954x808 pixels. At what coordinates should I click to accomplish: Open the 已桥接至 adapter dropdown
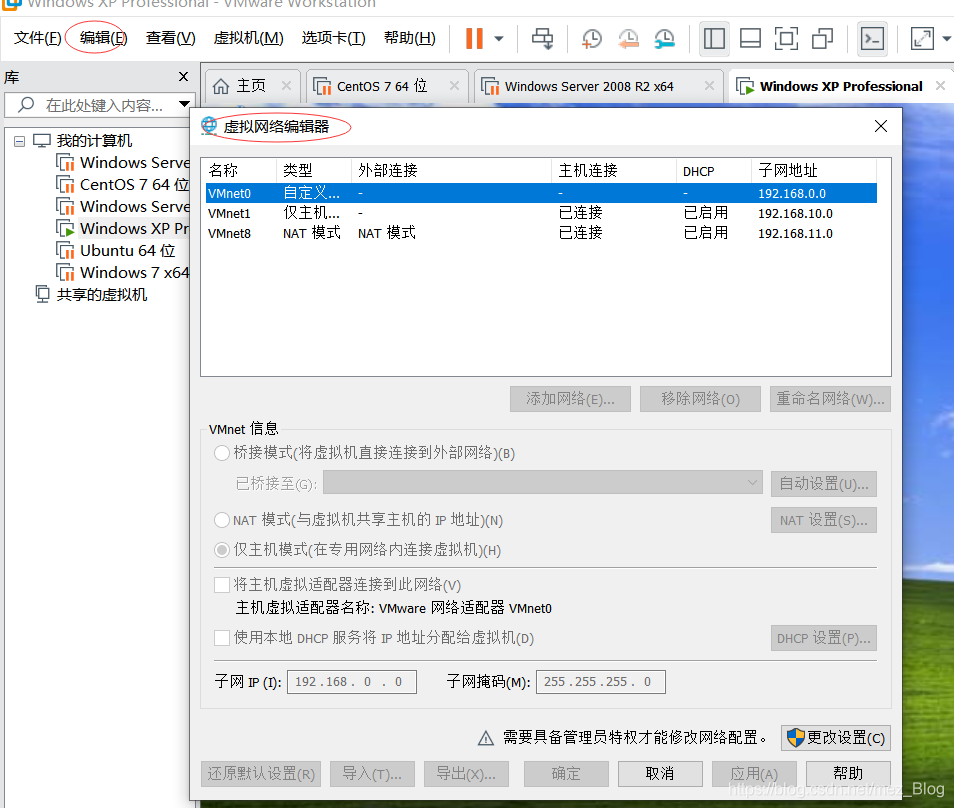[543, 482]
